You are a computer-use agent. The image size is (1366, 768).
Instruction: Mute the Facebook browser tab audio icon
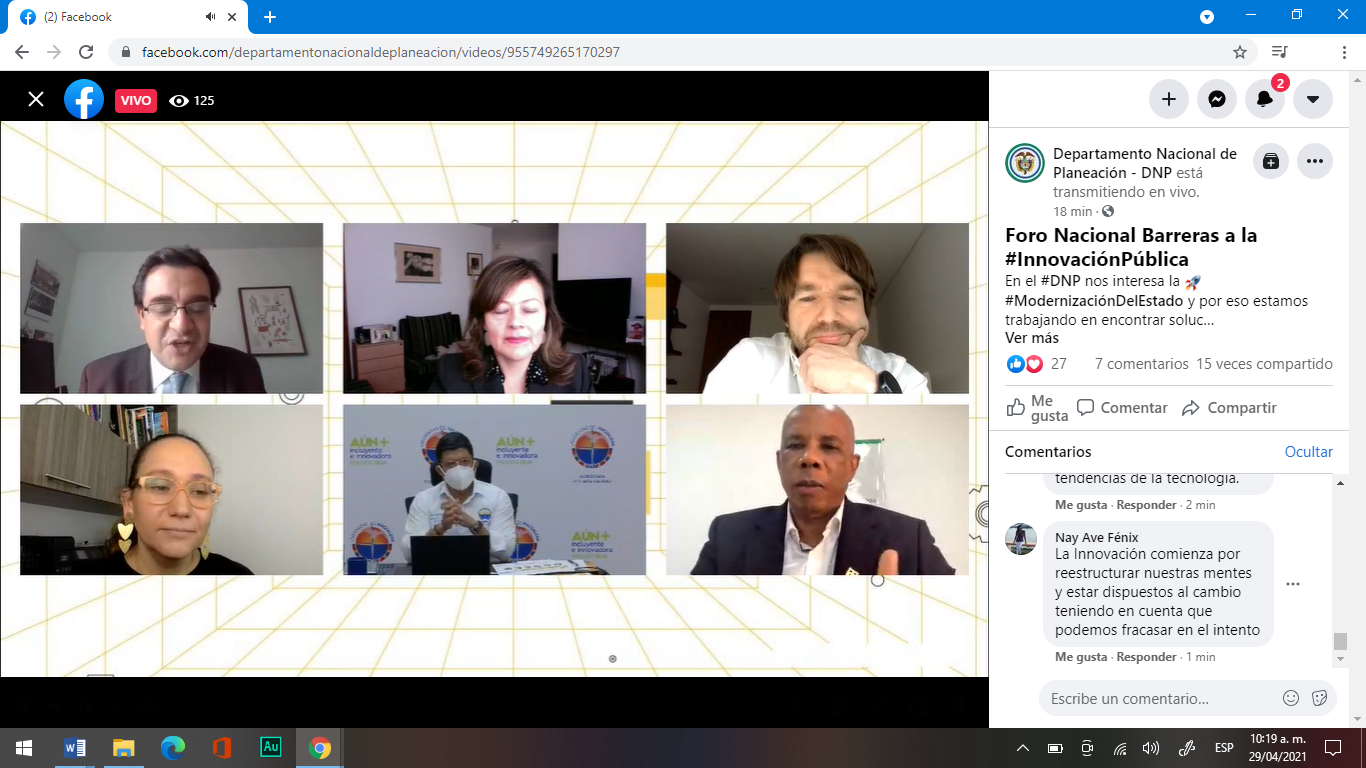(x=211, y=17)
